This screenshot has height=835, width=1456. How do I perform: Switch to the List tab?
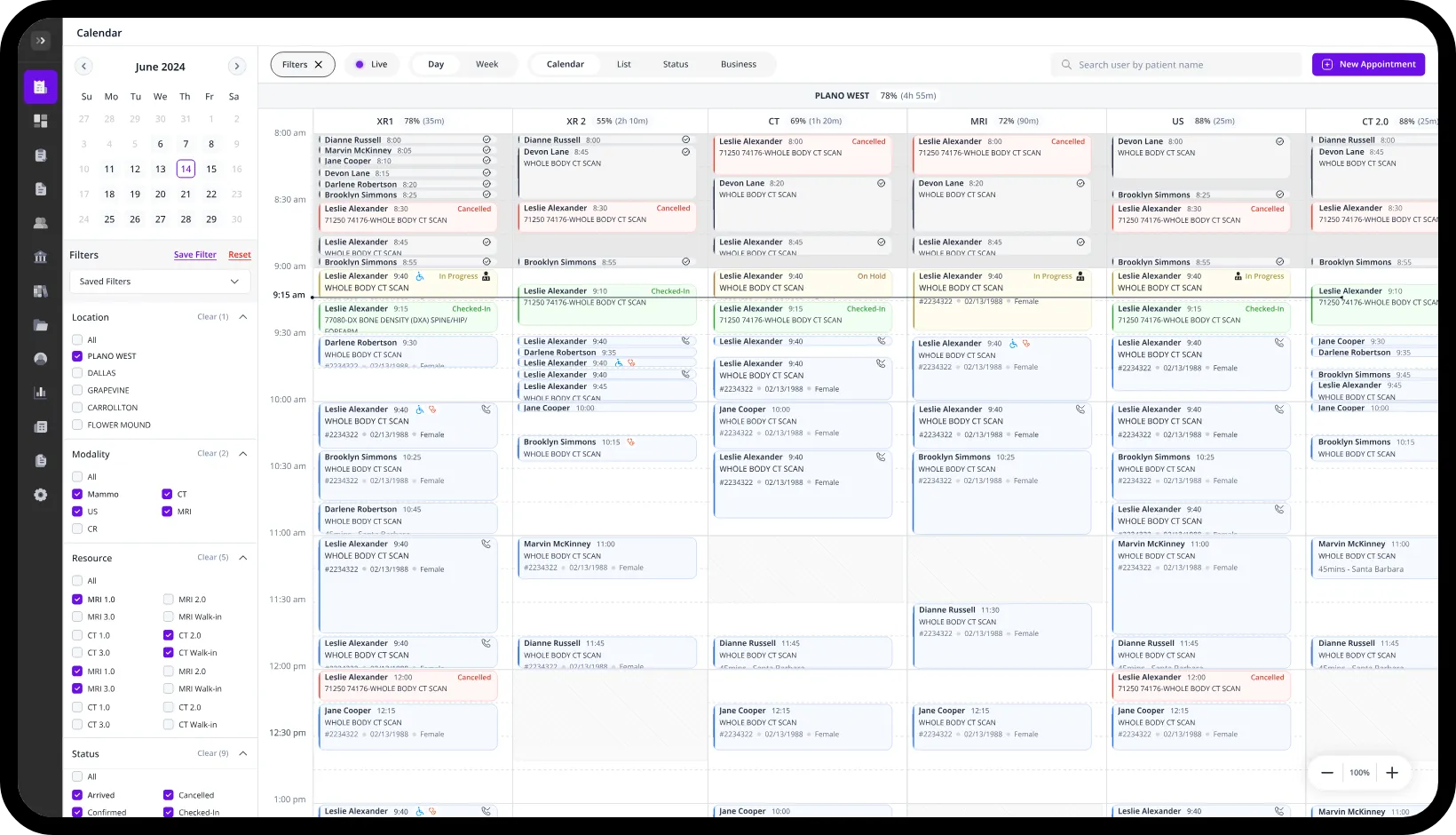click(623, 65)
